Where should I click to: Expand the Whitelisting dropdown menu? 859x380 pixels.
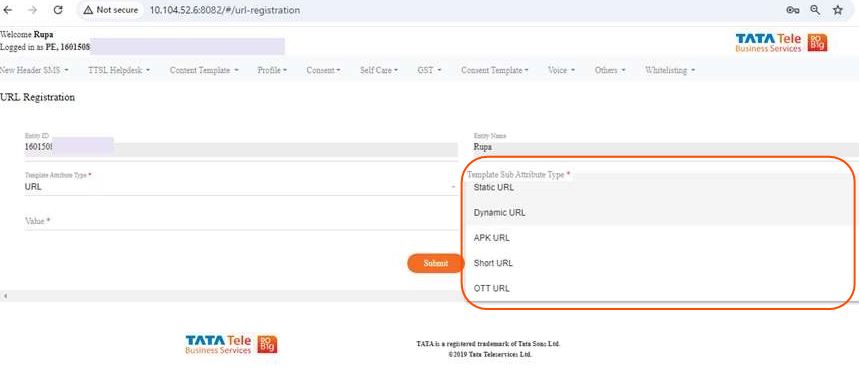pos(670,70)
